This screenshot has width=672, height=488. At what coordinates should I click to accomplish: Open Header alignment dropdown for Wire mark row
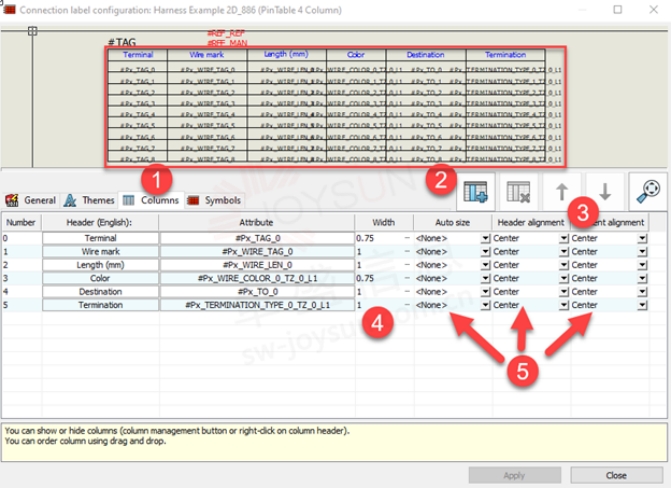[564, 251]
